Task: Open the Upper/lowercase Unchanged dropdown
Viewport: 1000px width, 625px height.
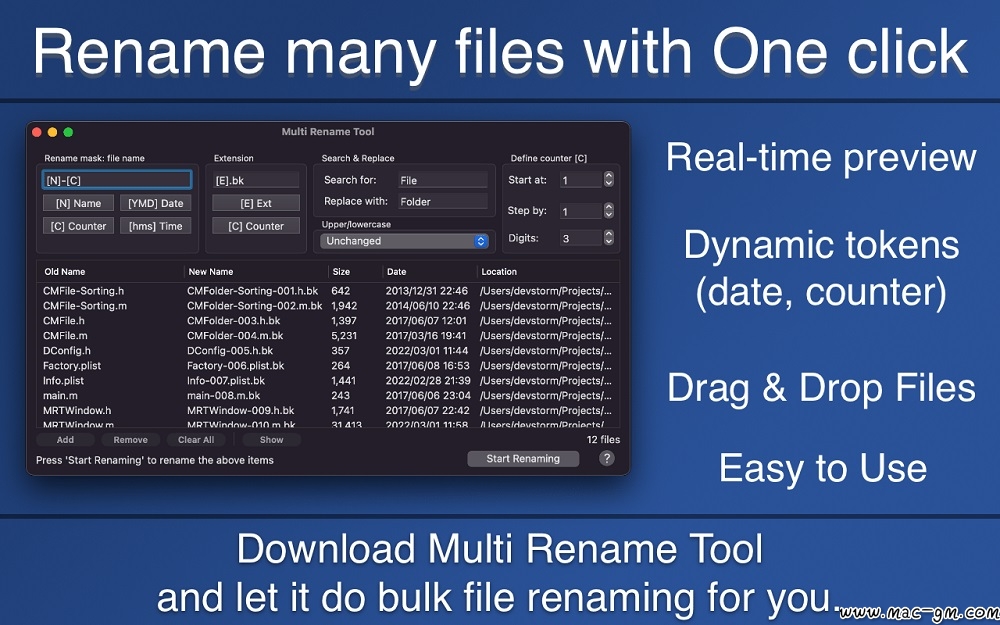Action: pyautogui.click(x=404, y=241)
